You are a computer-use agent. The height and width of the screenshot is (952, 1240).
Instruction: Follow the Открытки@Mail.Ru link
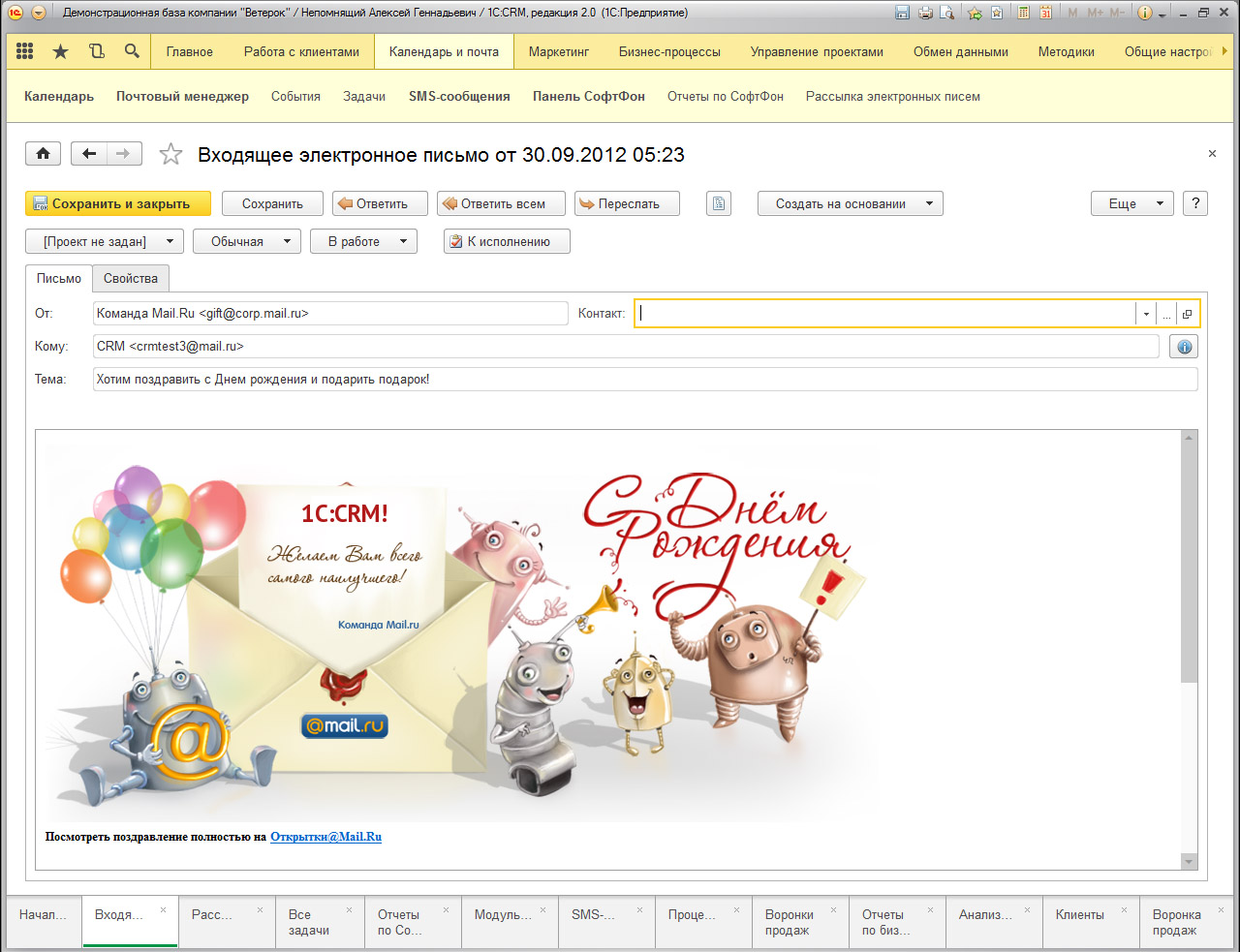point(325,837)
